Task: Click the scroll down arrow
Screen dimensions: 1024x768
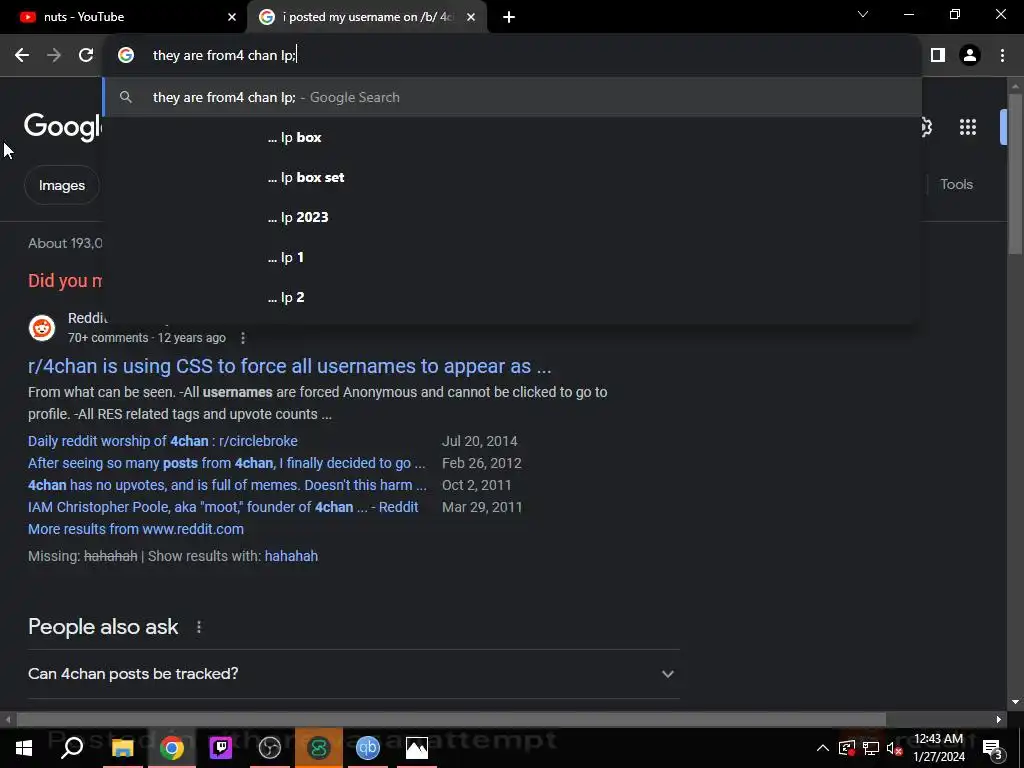Action: pos(1015,703)
